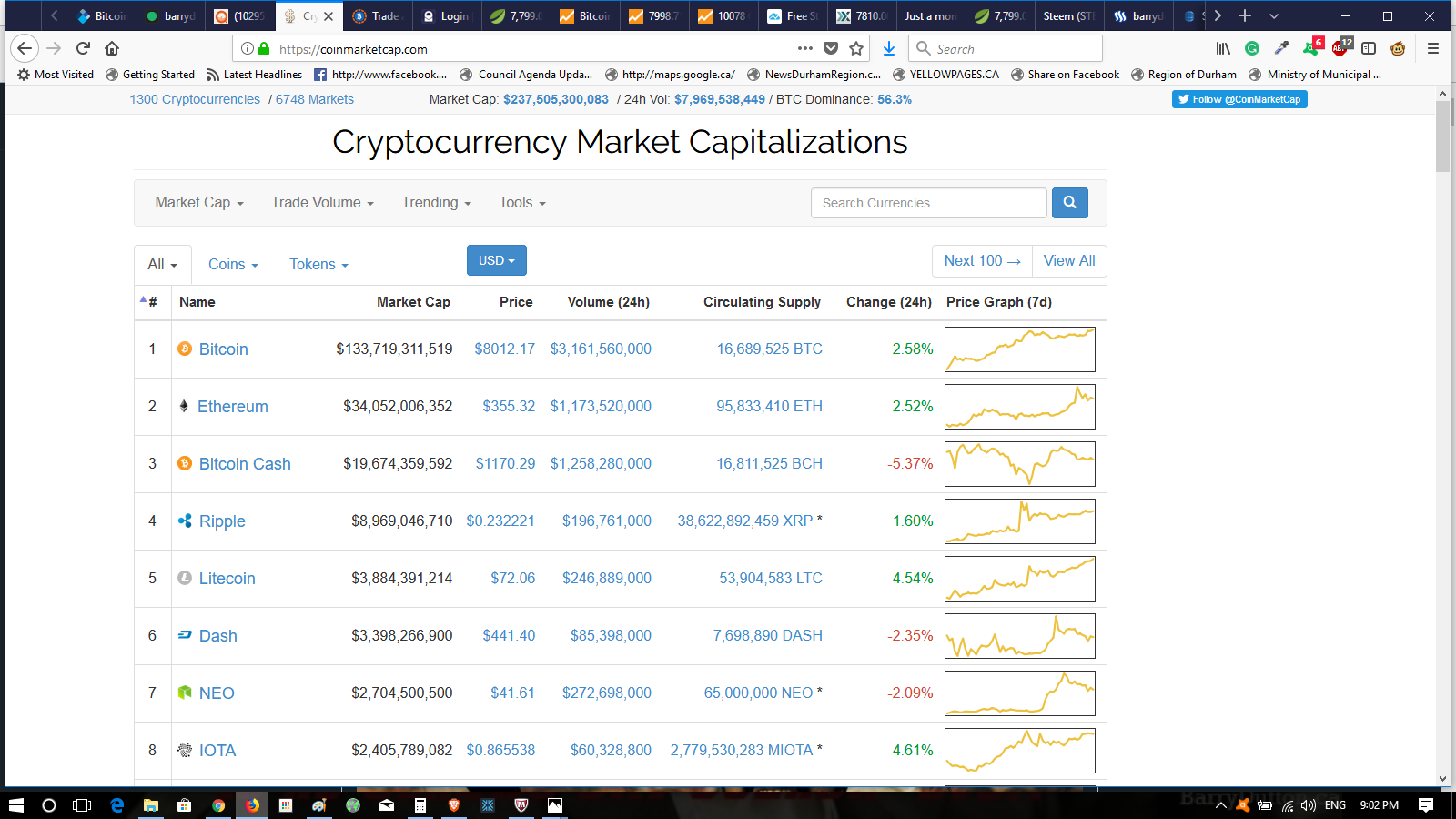1456x819 pixels.
Task: Click the Ripple coin logo
Action: pos(185,521)
